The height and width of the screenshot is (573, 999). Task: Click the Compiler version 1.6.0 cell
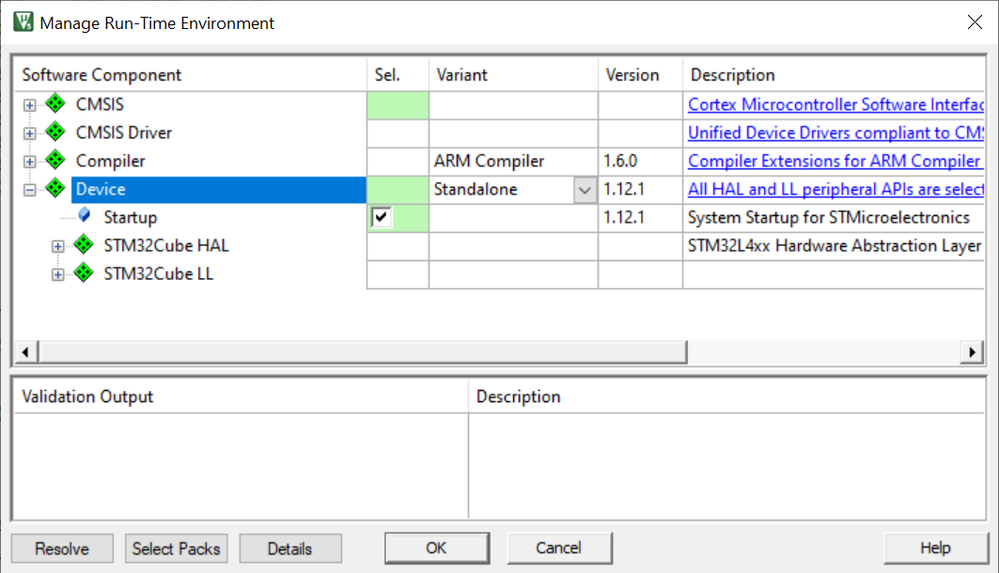pos(640,161)
